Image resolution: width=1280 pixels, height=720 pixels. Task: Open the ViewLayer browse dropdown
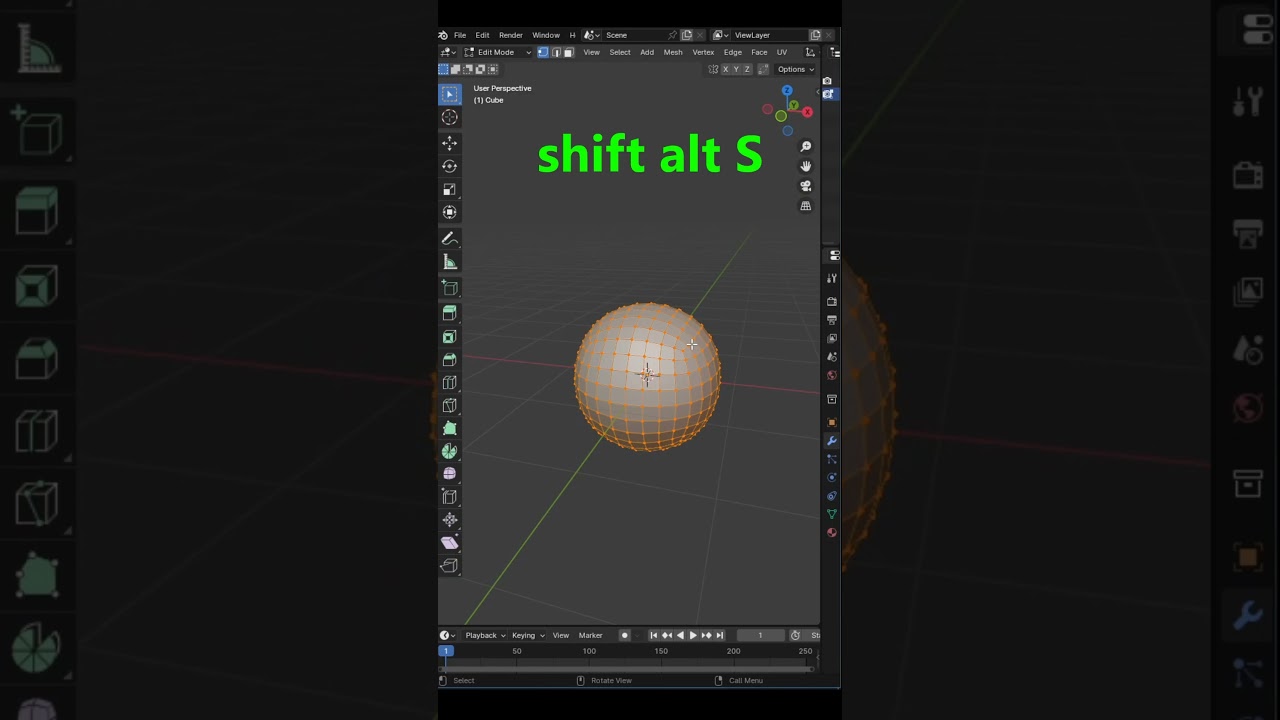click(719, 35)
